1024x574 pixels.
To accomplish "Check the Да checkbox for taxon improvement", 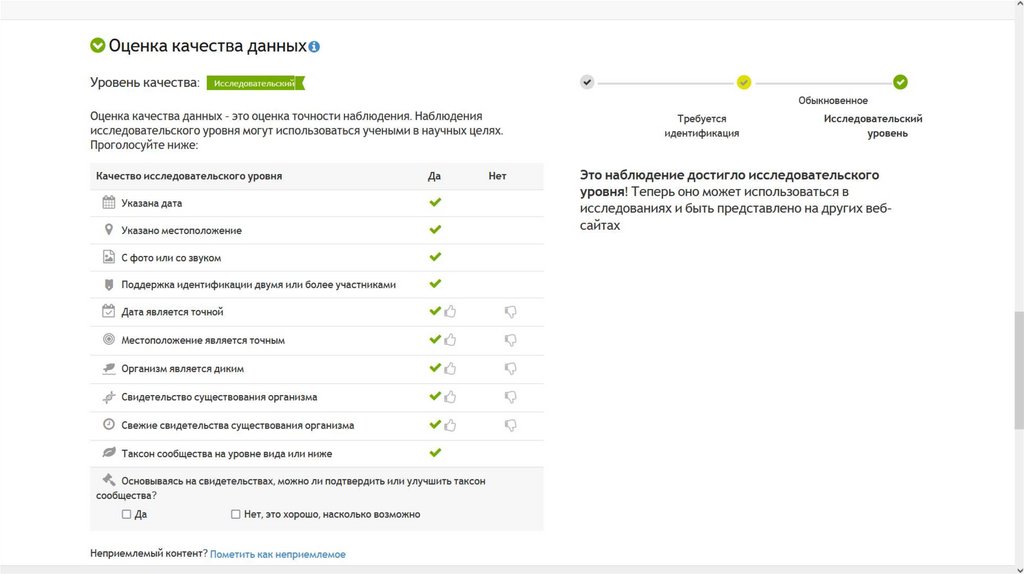I will (127, 515).
